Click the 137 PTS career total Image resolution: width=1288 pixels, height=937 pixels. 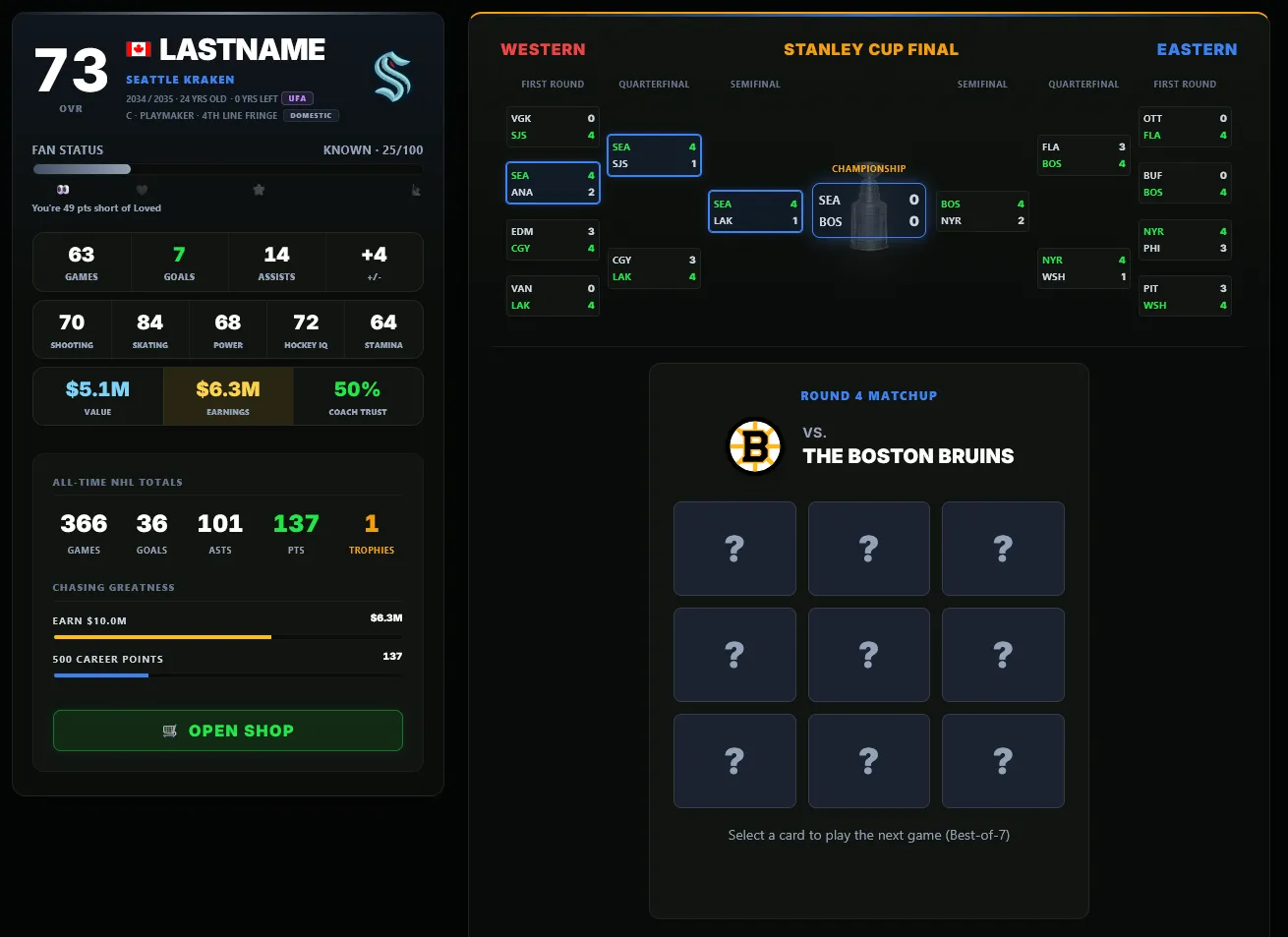296,532
